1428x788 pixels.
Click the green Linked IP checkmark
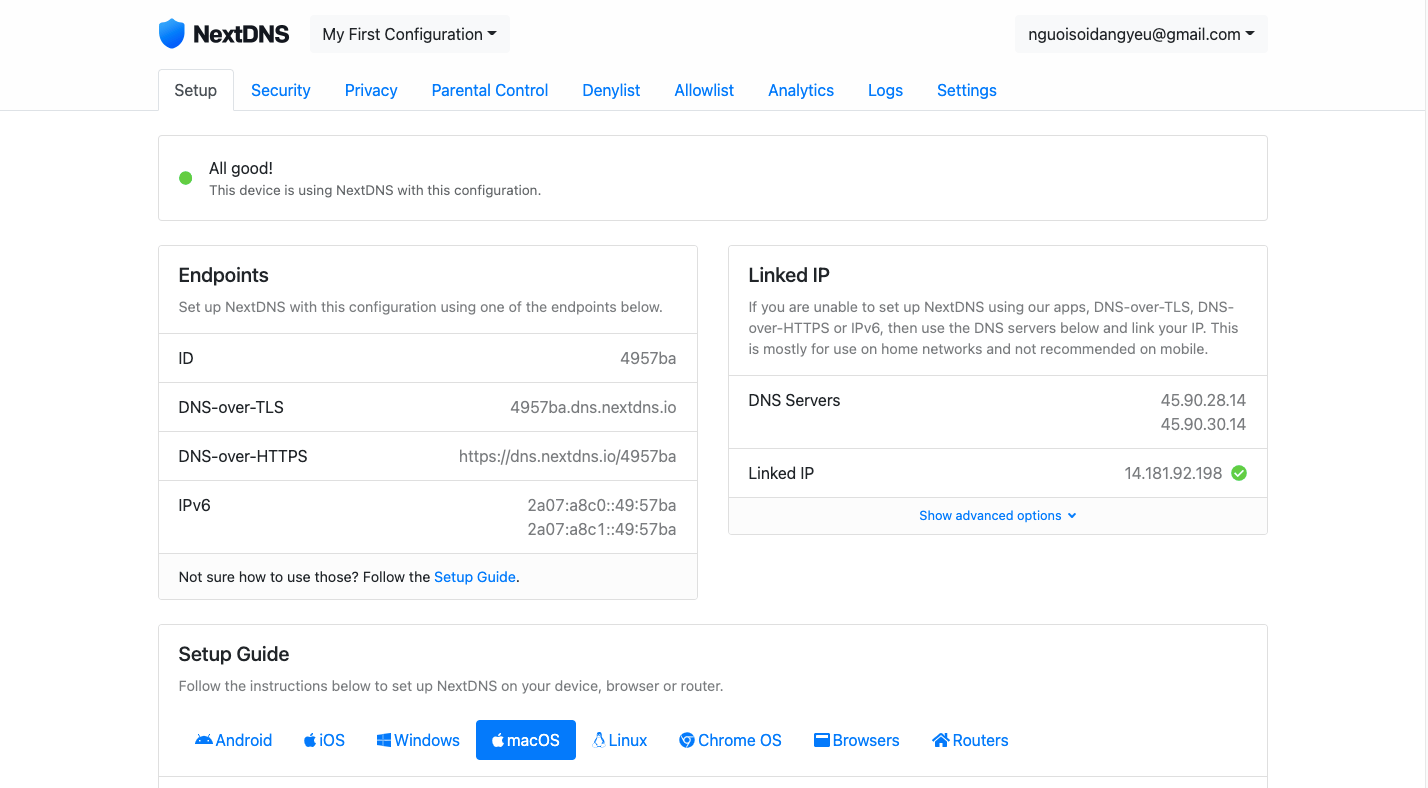(x=1239, y=473)
